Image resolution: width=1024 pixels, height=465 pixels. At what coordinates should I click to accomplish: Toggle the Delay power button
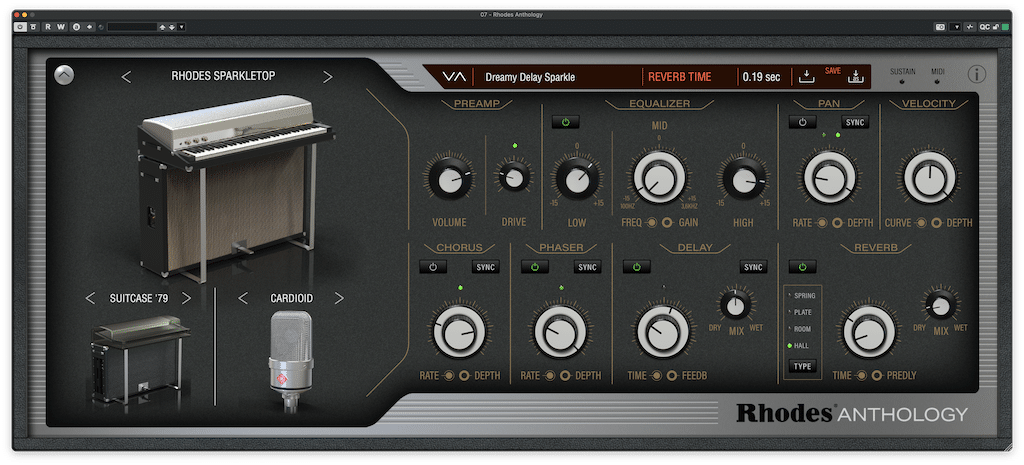coord(636,267)
